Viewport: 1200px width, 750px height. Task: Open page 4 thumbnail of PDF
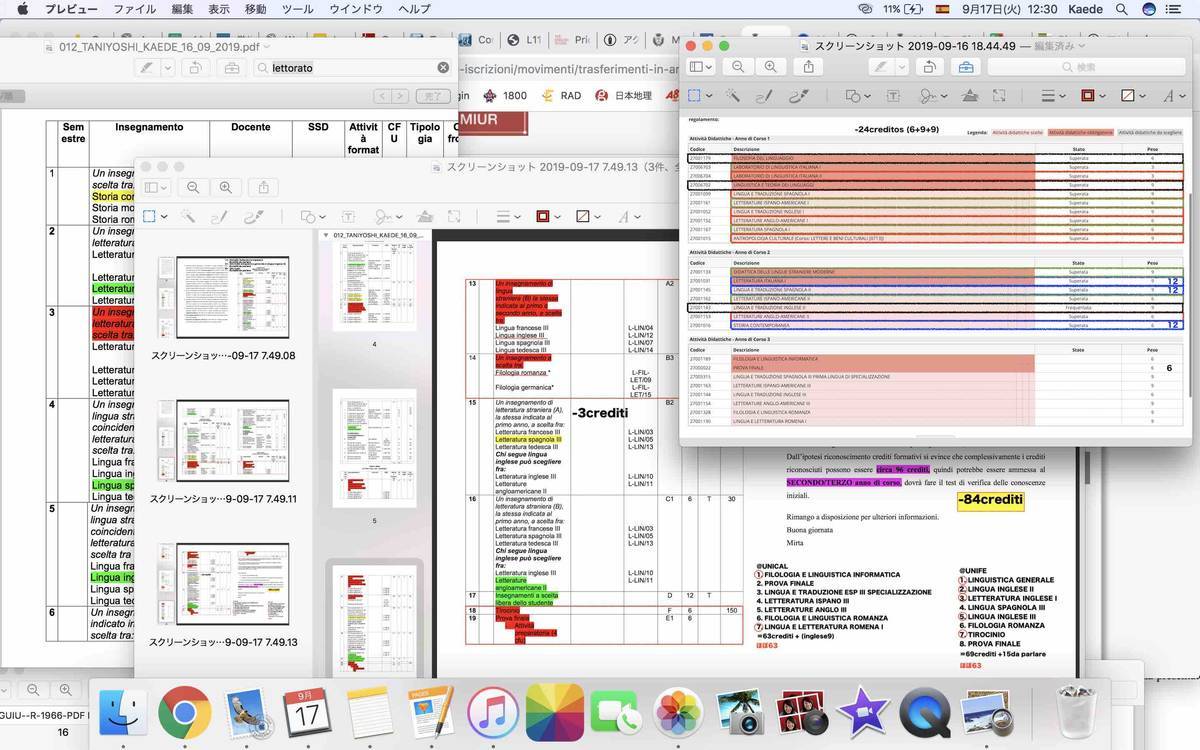(375, 285)
